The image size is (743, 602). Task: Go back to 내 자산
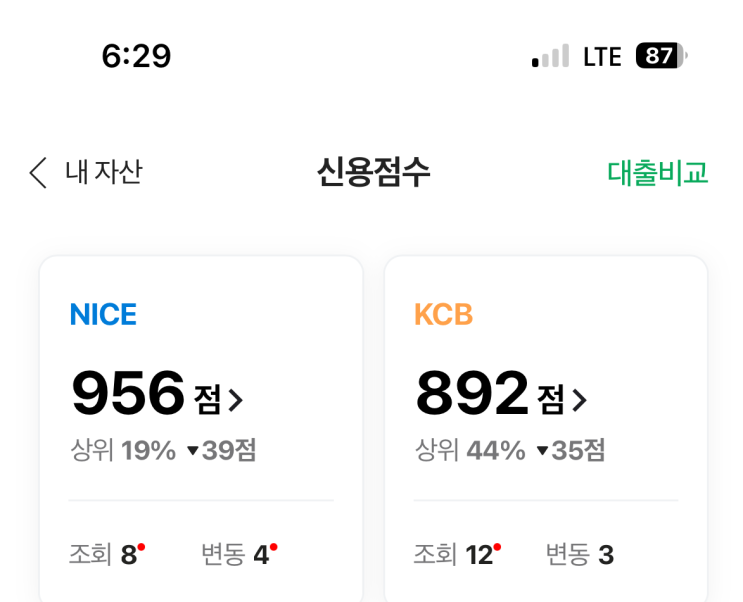[x=103, y=172]
